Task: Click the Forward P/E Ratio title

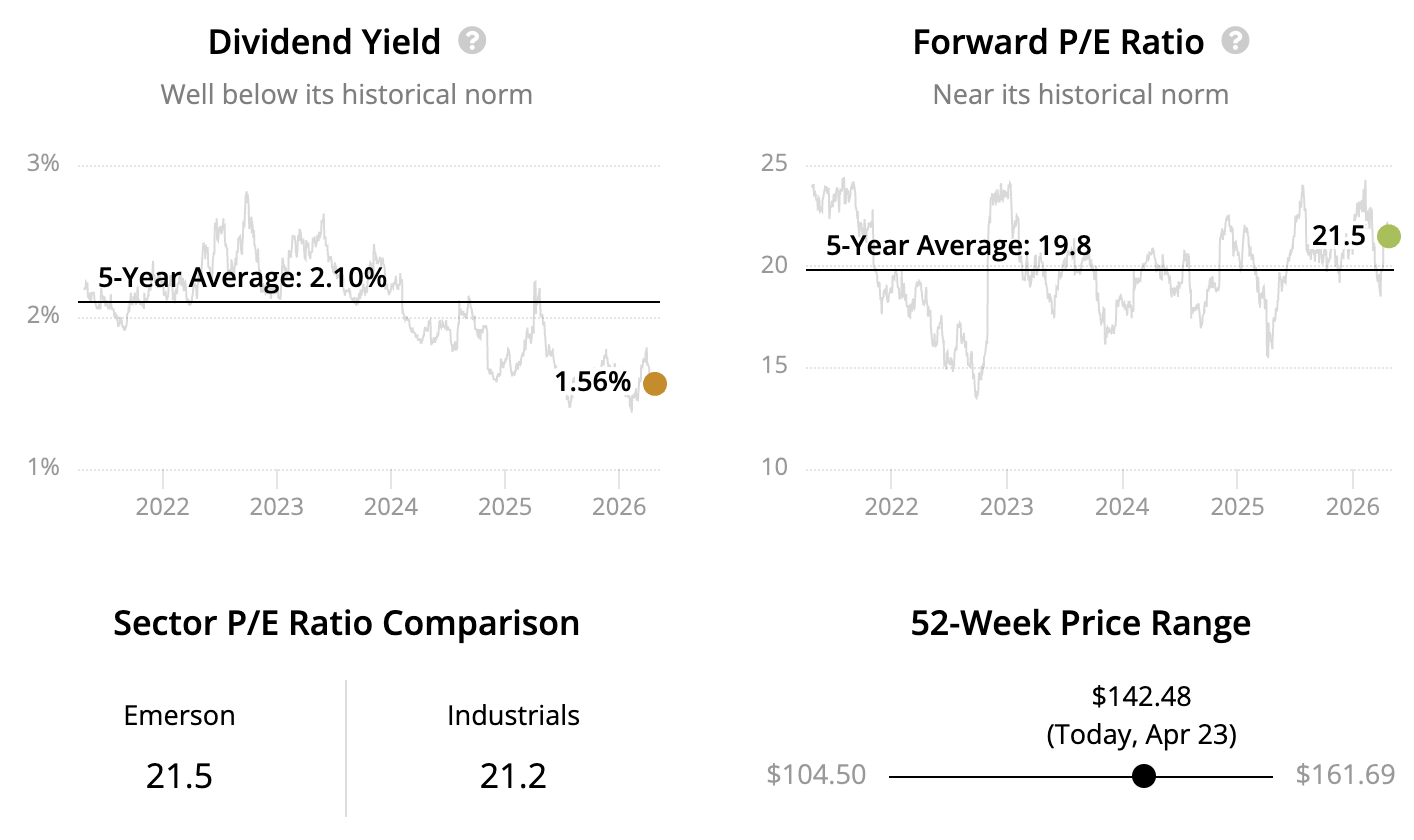Action: (1058, 42)
